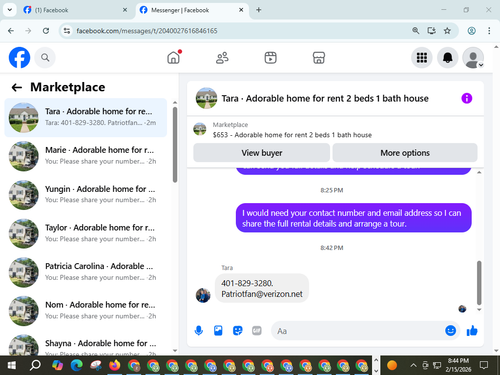
Task: Open the notifications bell
Action: click(447, 58)
